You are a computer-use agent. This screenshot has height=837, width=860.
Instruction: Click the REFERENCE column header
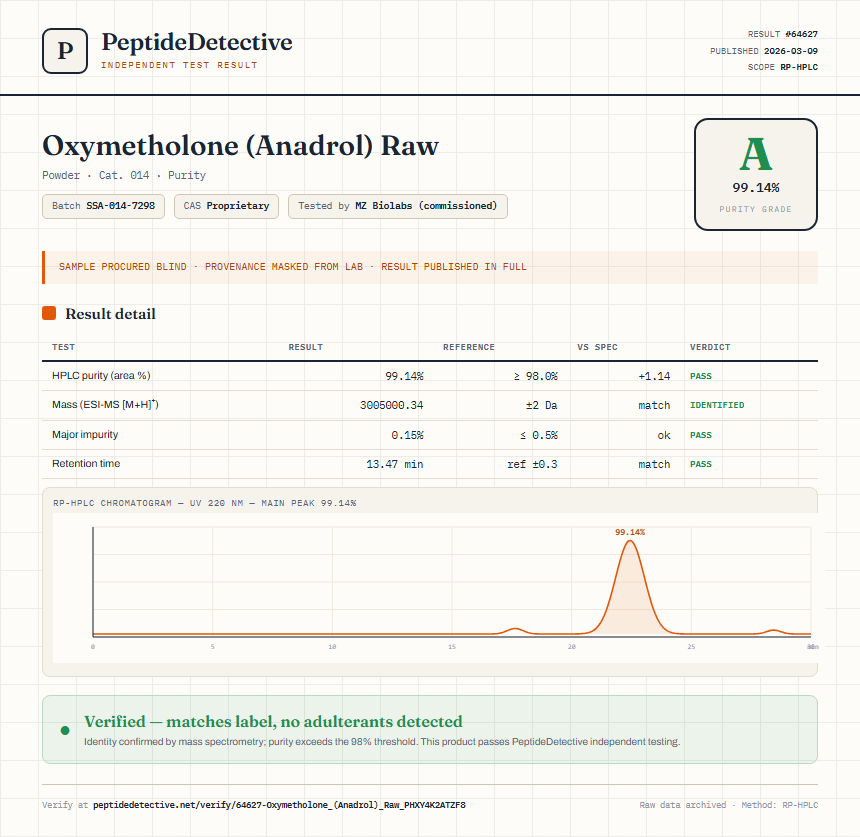pyautogui.click(x=469, y=347)
